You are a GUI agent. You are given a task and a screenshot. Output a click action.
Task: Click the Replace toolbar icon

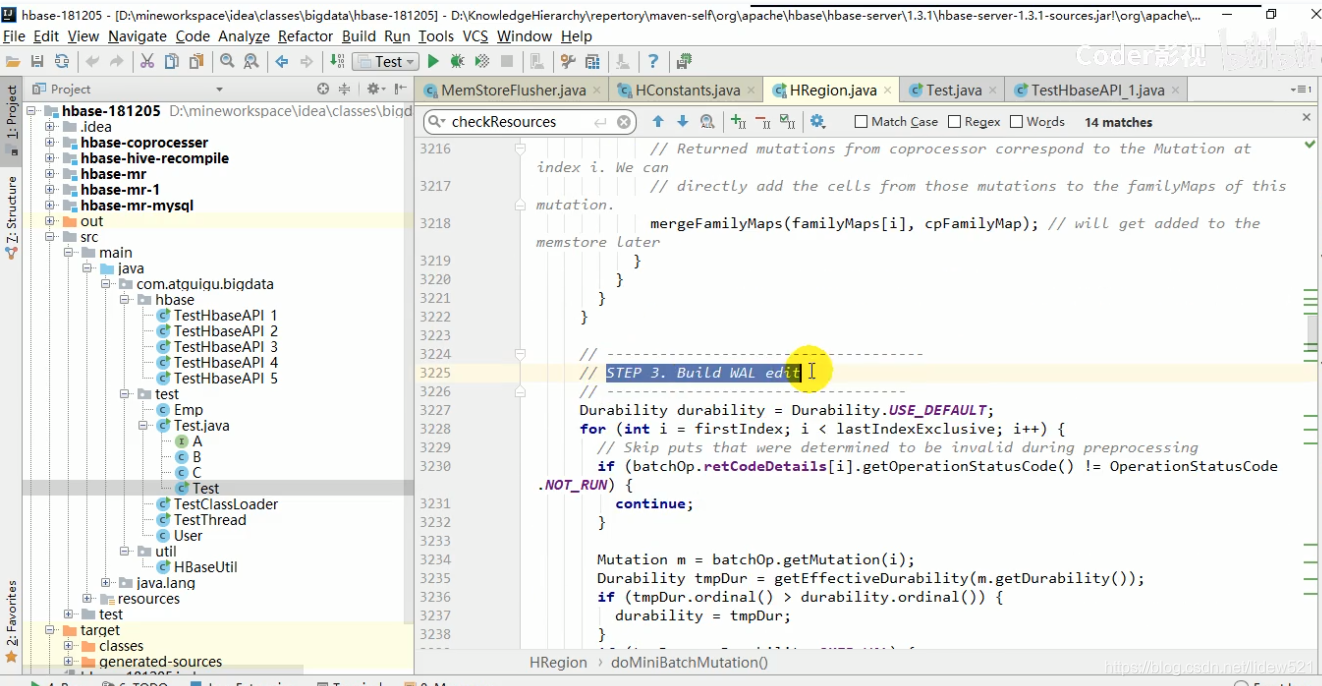point(250,61)
